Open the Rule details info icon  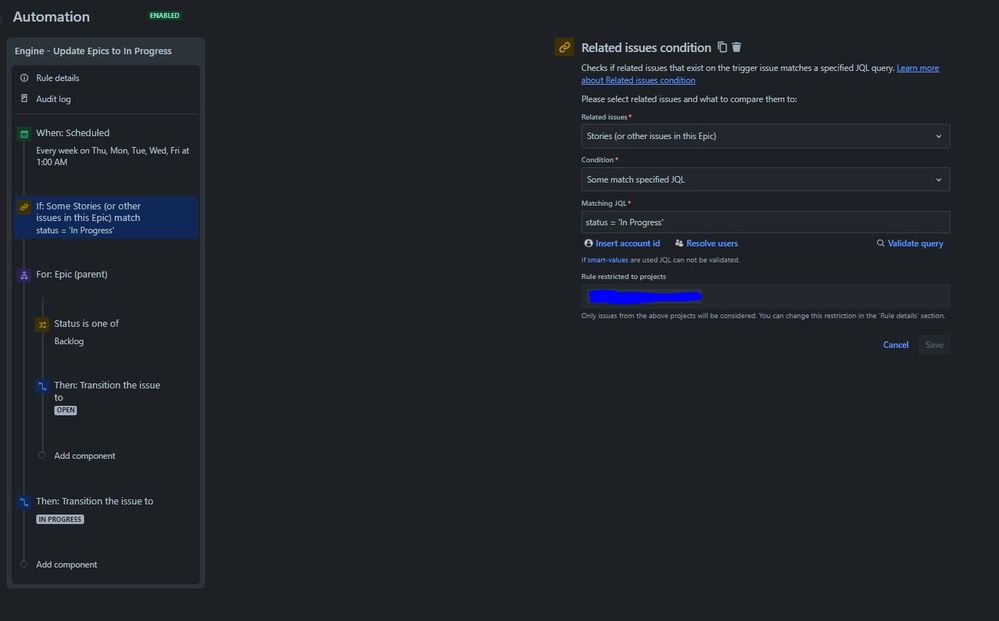click(22, 77)
